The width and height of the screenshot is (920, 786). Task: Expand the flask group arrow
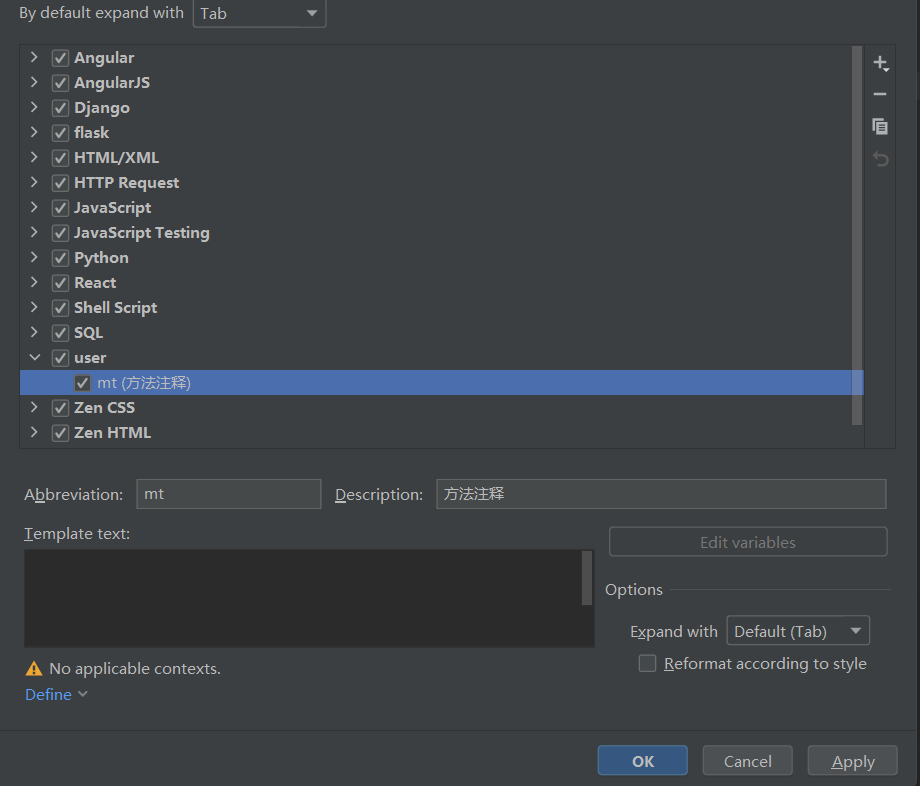coord(34,132)
